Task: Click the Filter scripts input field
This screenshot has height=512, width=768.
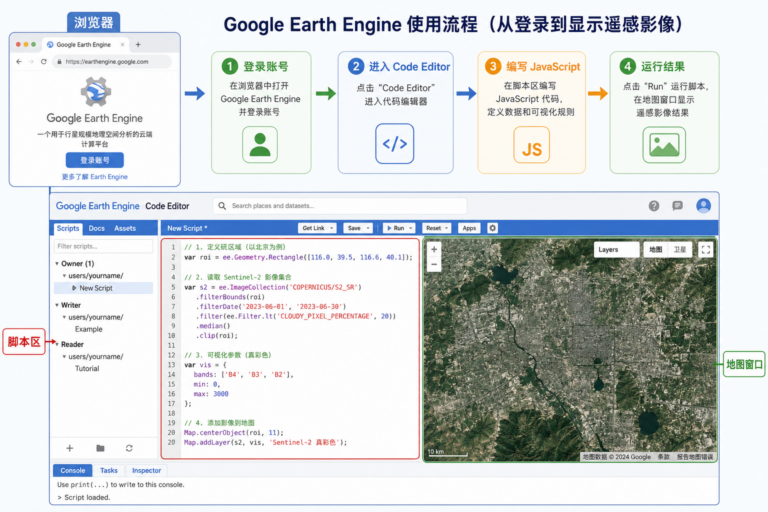Action: (103, 246)
